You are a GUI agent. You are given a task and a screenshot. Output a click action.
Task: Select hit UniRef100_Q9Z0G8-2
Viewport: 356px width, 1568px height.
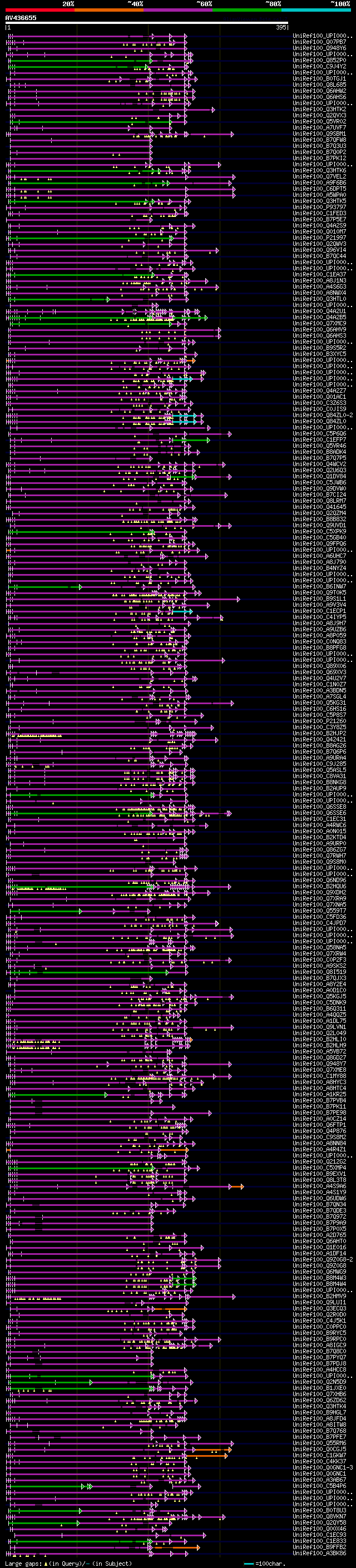click(x=323, y=1259)
